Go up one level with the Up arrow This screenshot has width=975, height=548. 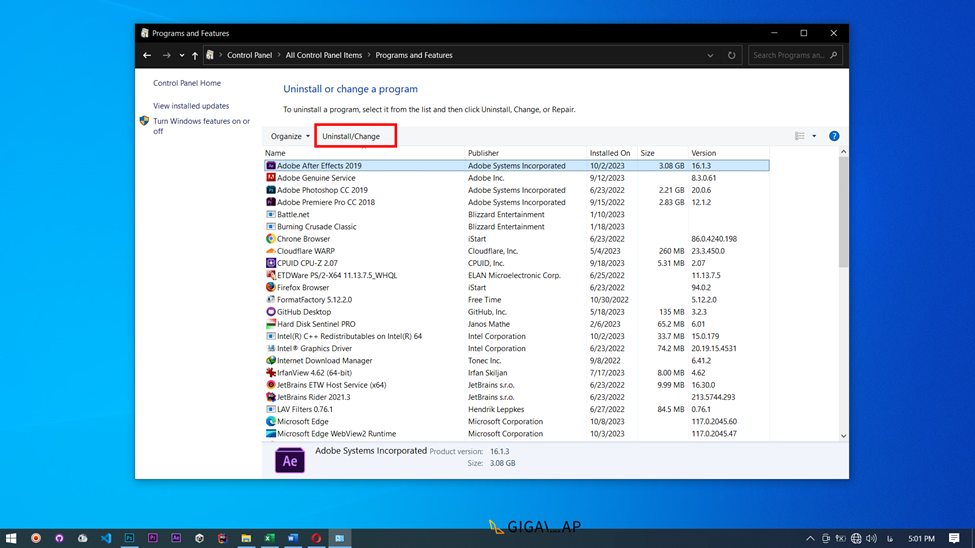tap(195, 55)
